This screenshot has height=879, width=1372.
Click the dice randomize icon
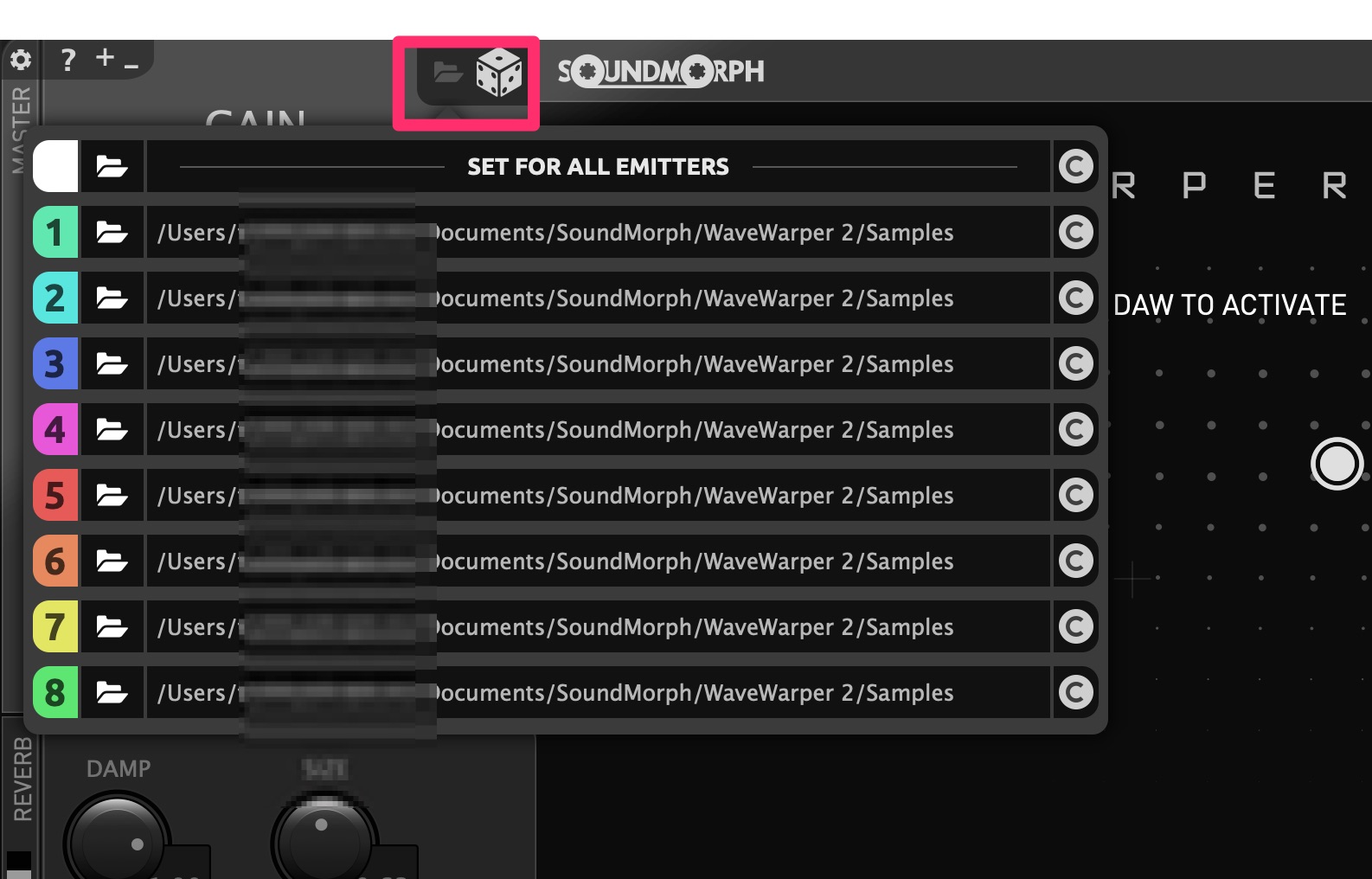499,73
